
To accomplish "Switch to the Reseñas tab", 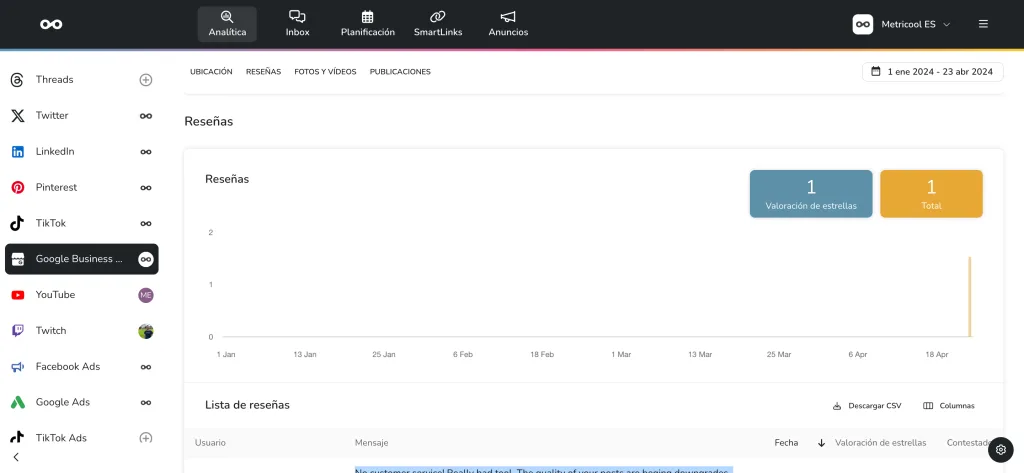I will (263, 72).
